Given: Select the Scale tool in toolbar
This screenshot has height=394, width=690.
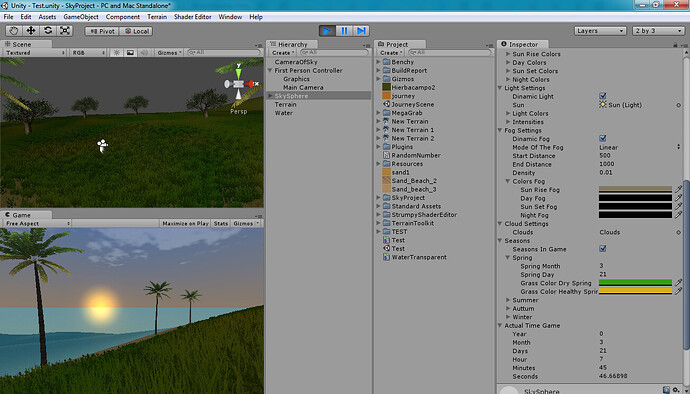Looking at the screenshot, I should 65,31.
